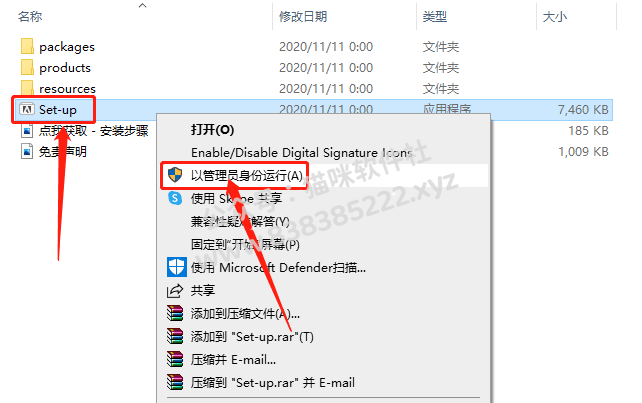642x403 pixels.
Task: Click the 免责声明 image file icon
Action: [27, 152]
